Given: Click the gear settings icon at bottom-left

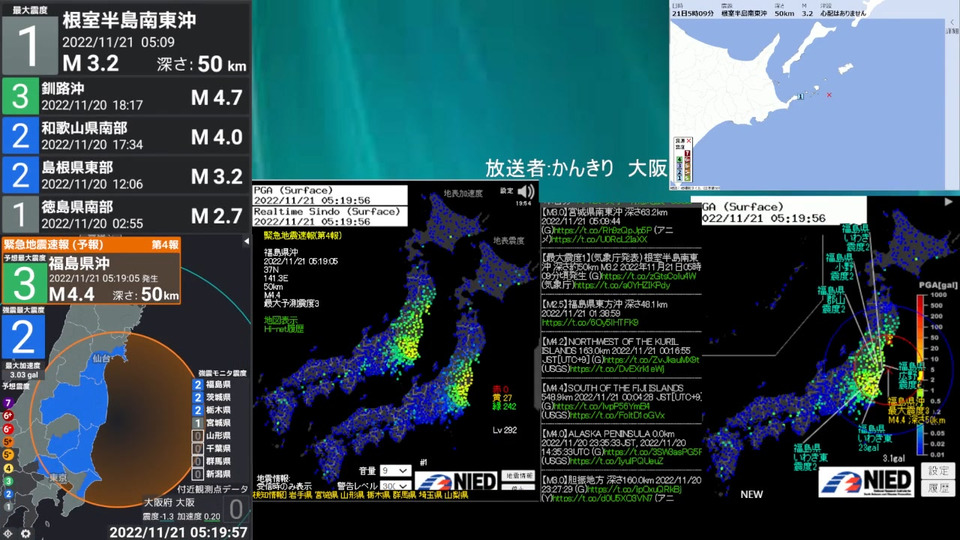Looking at the screenshot, I should (25, 533).
